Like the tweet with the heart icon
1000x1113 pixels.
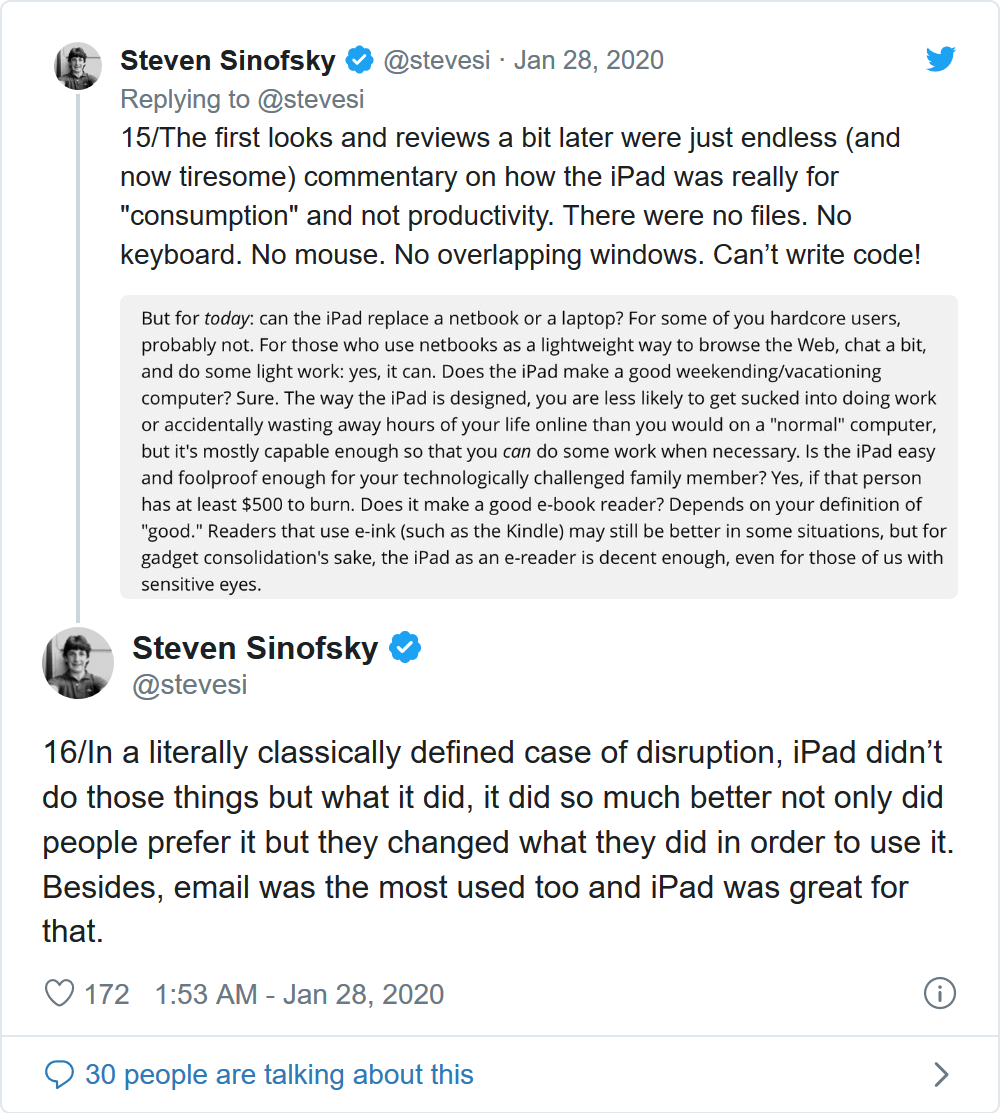60,994
